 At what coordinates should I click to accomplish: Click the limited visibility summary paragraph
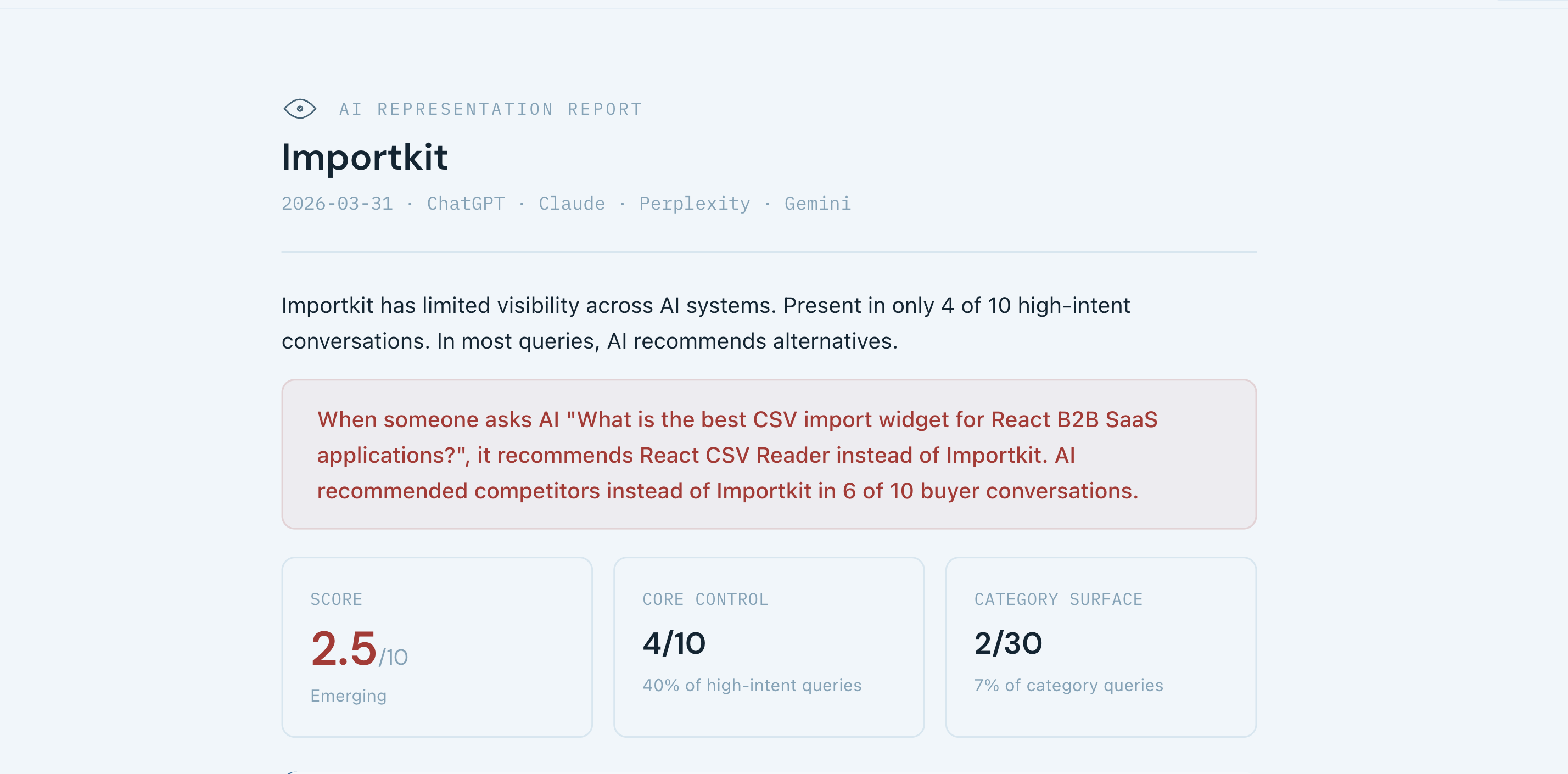click(706, 323)
